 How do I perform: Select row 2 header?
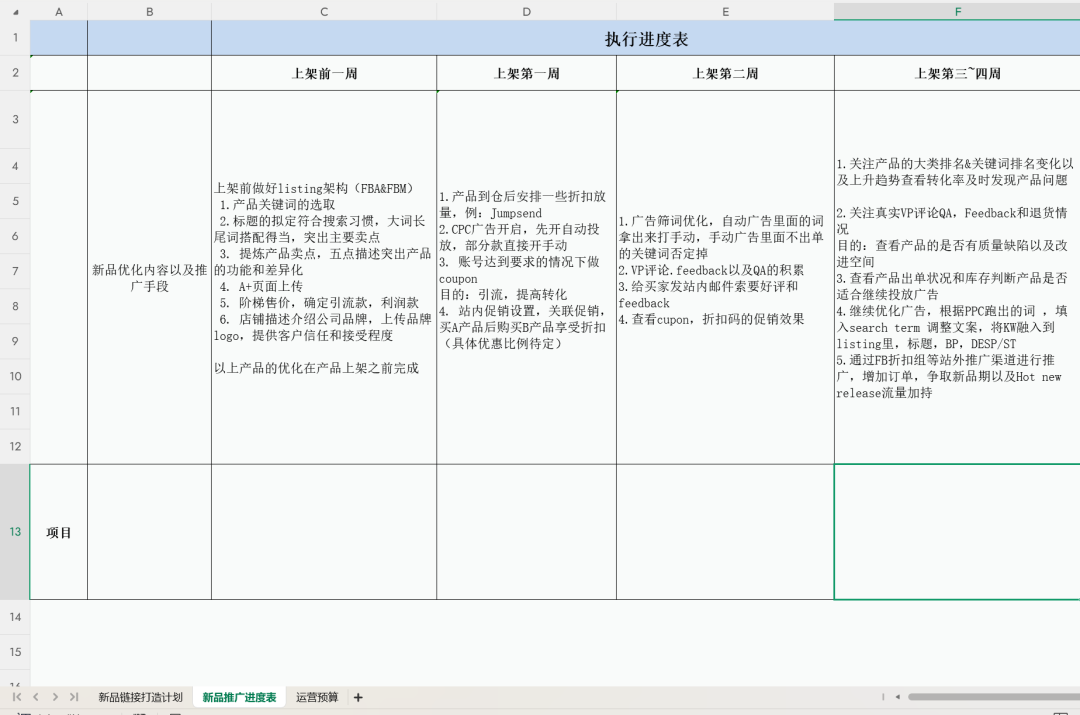15,73
